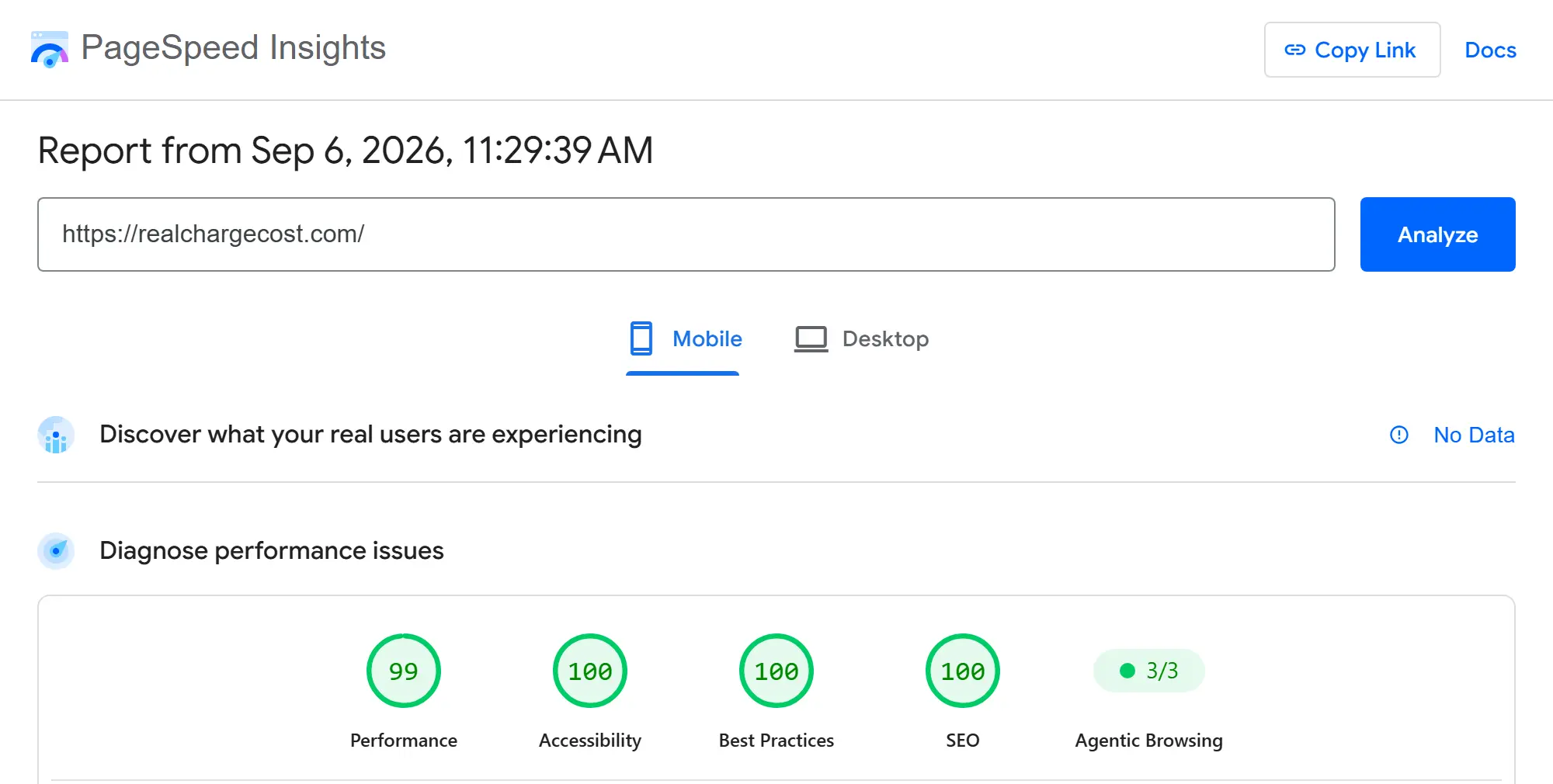This screenshot has height=784, width=1553.
Task: Click the SEO label
Action: point(963,741)
